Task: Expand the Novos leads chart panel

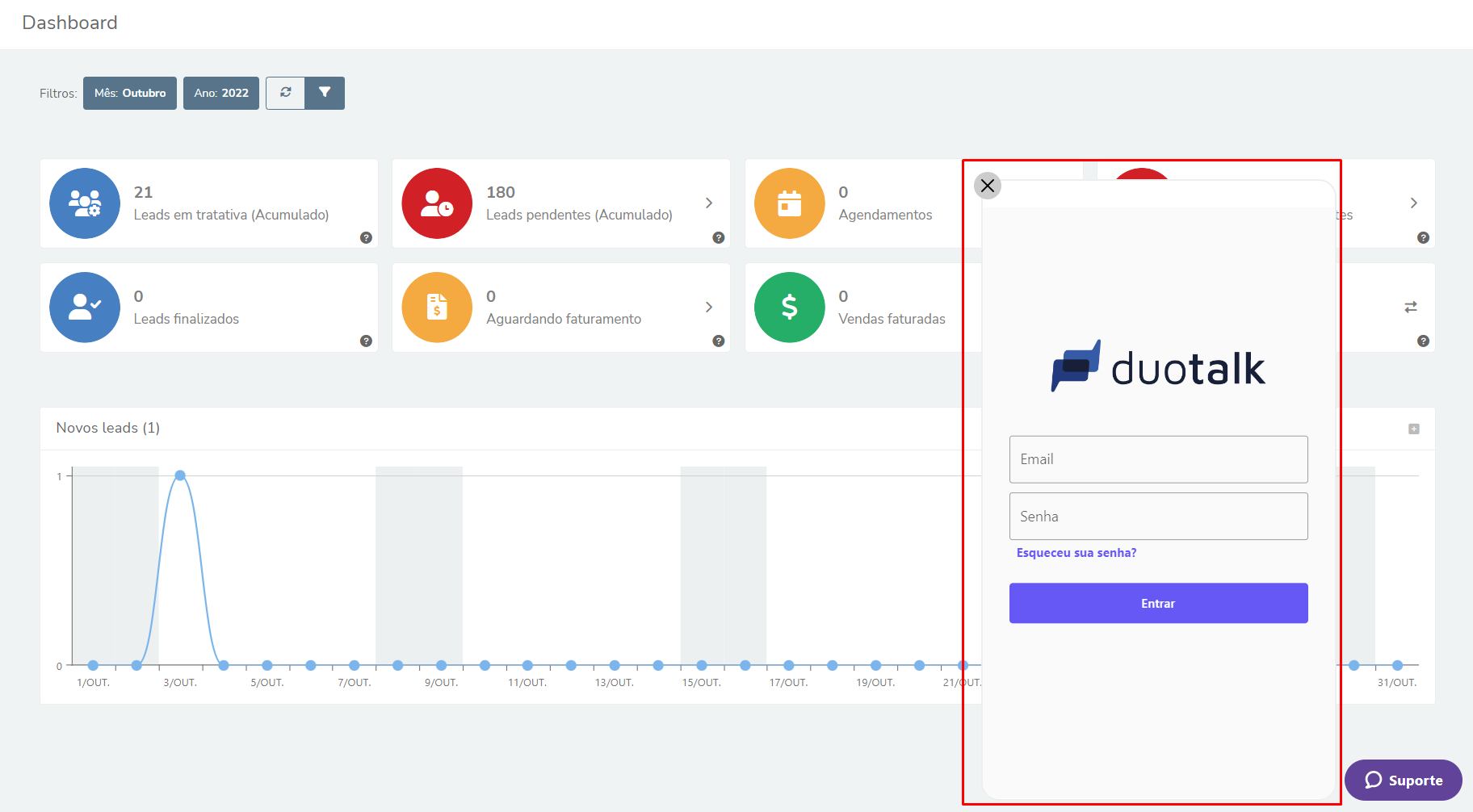Action: pyautogui.click(x=1414, y=429)
